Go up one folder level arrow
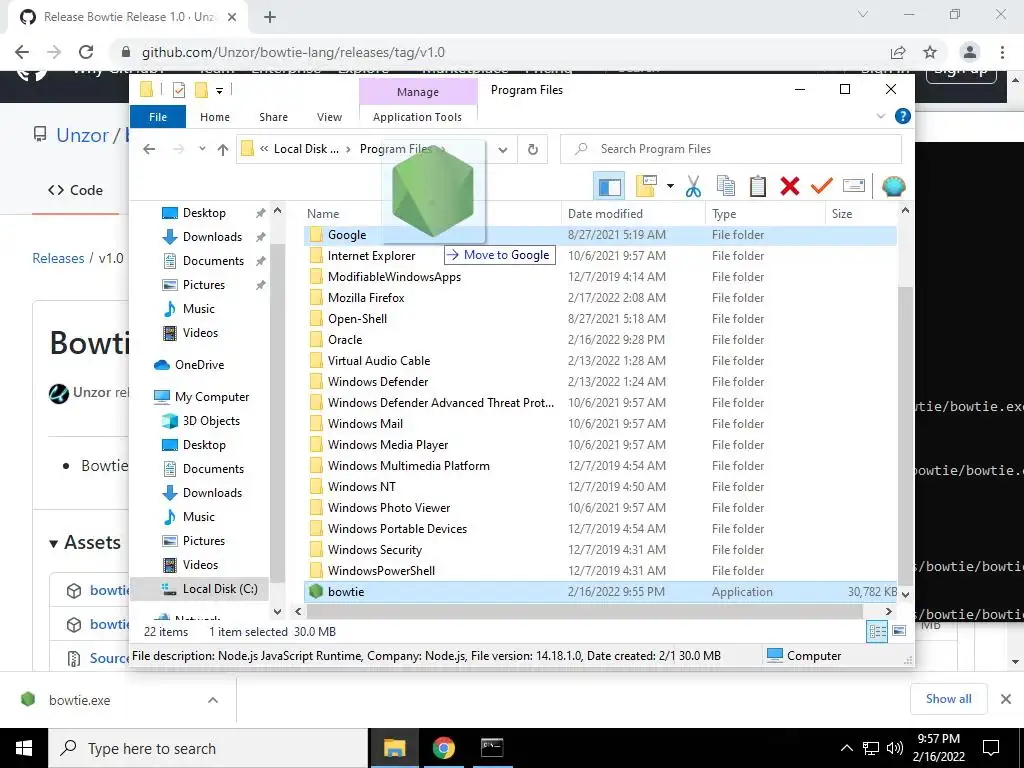Viewport: 1024px width, 768px height. point(223,150)
